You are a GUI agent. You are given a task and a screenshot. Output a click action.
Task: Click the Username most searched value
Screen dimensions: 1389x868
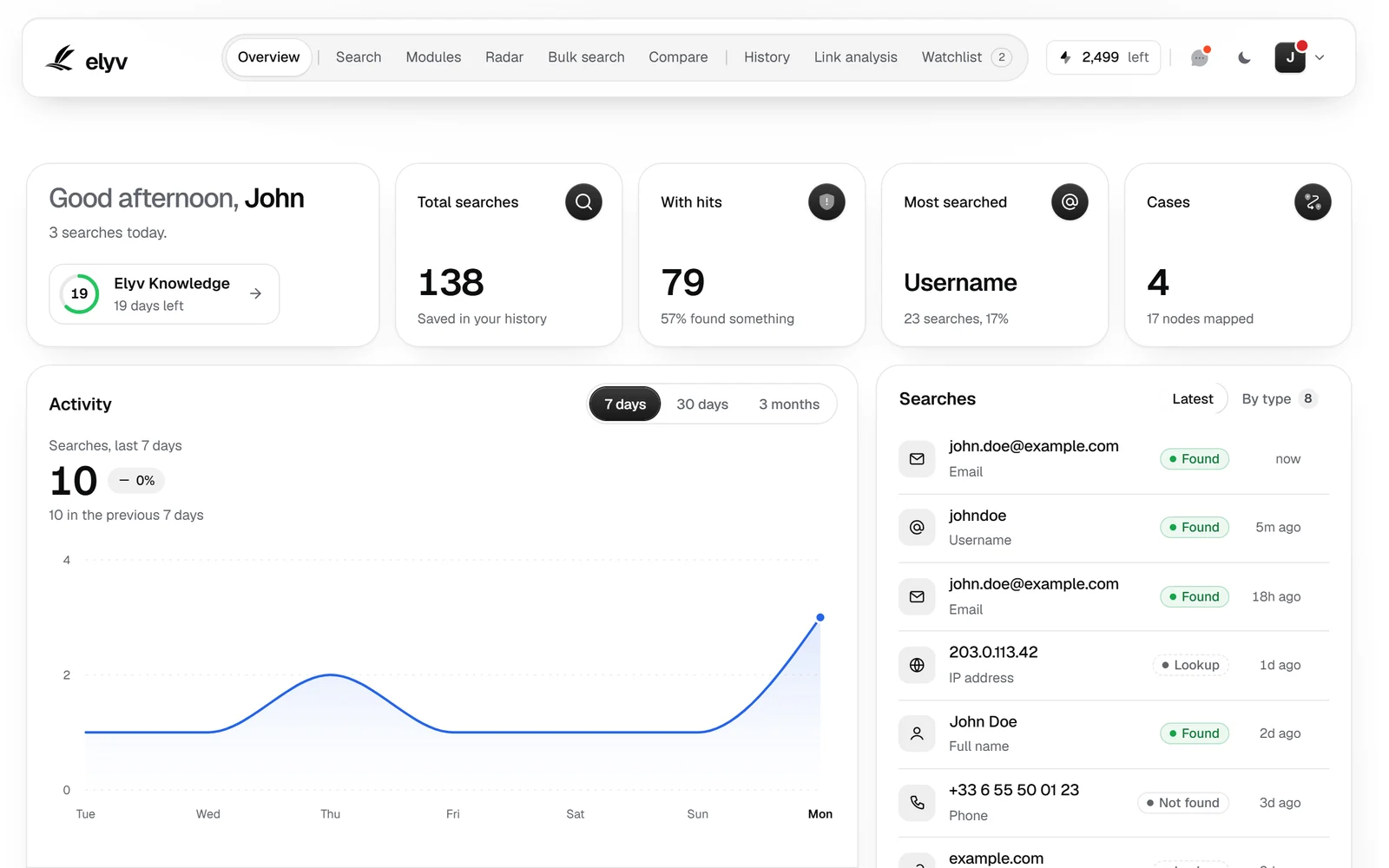pyautogui.click(x=960, y=283)
